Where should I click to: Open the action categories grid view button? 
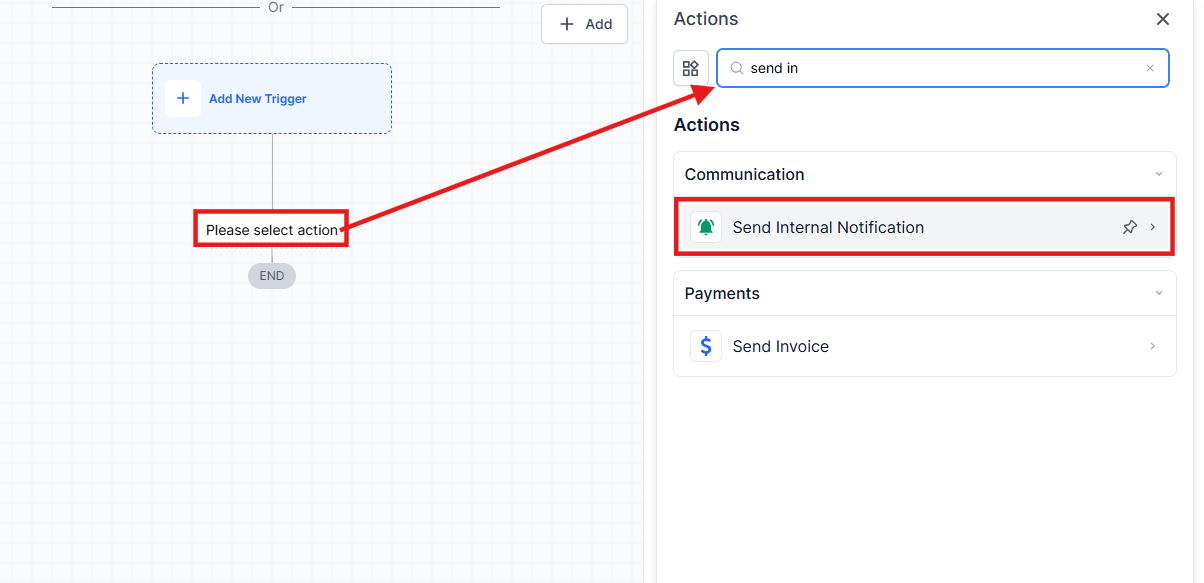(x=690, y=68)
